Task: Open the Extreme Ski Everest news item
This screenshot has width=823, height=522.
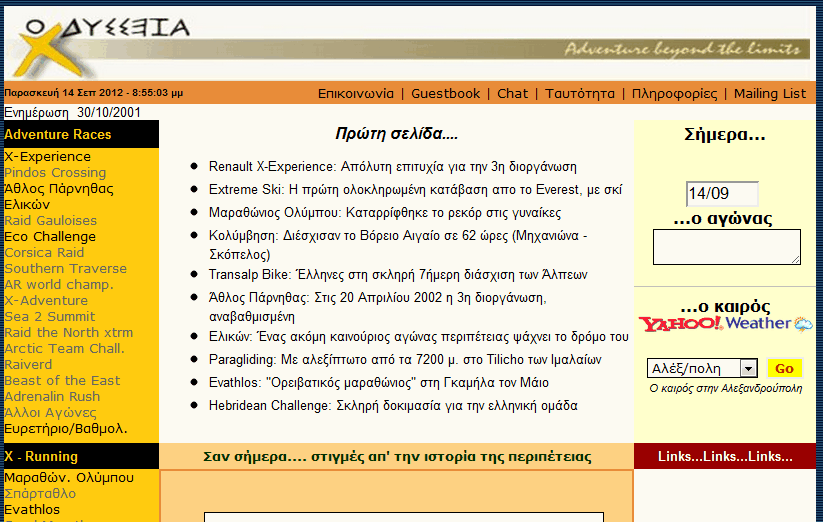Action: (415, 189)
